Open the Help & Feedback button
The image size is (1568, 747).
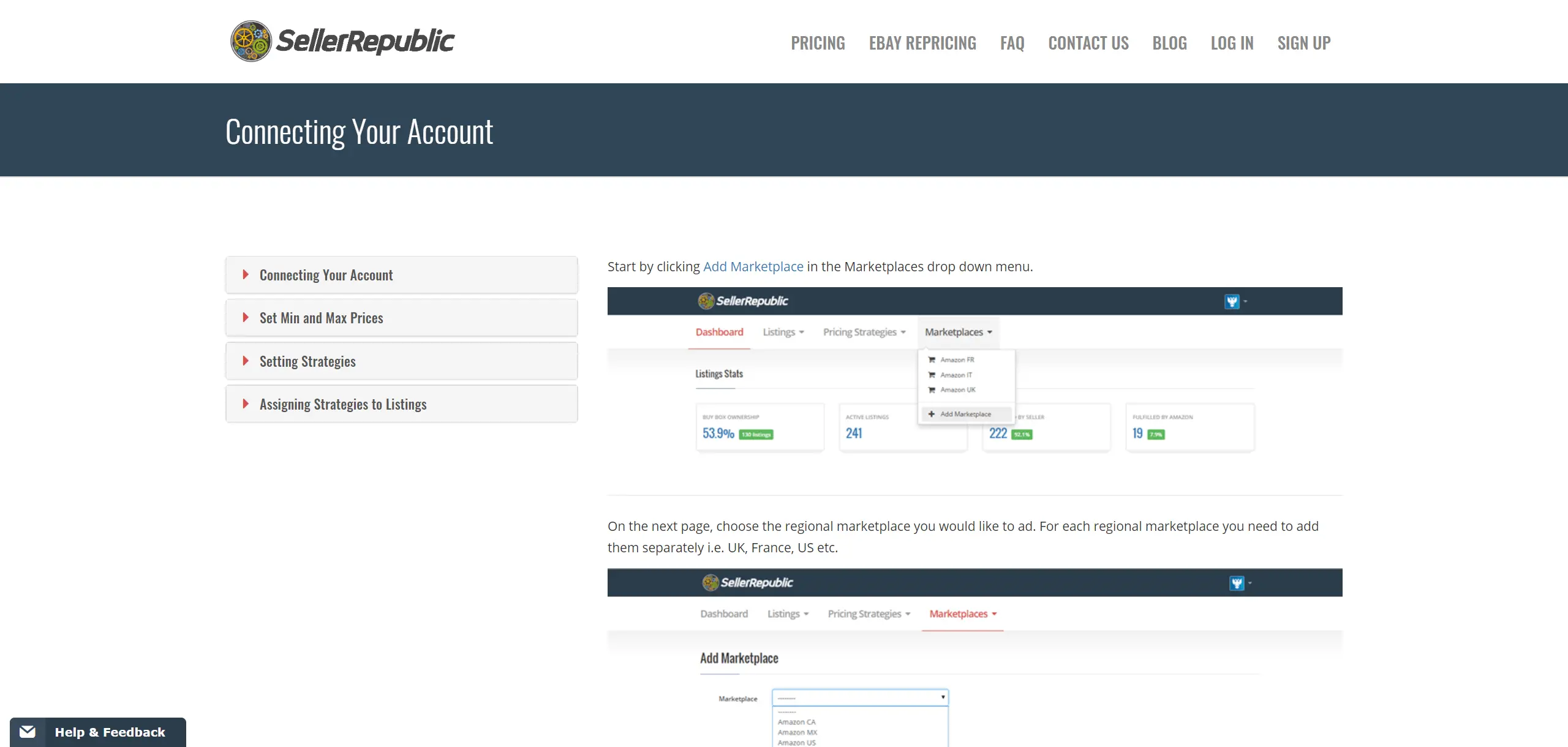[x=109, y=732]
